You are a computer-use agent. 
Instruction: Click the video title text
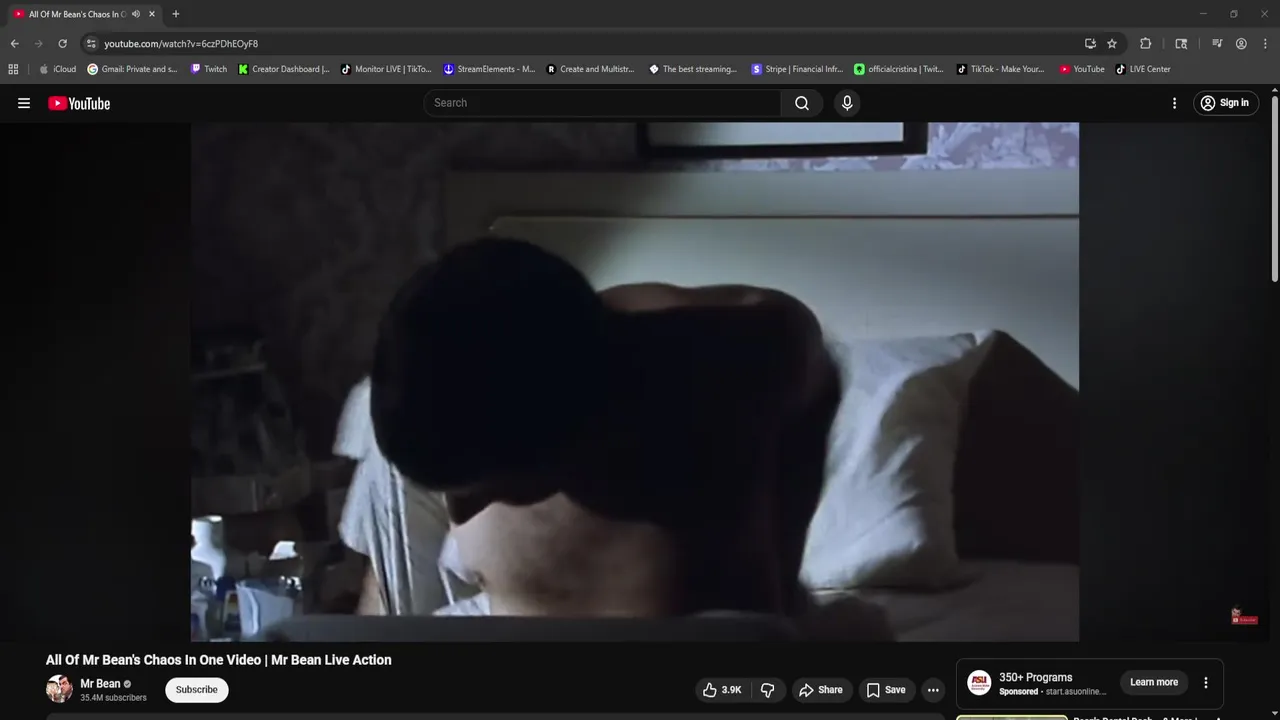[x=218, y=660]
